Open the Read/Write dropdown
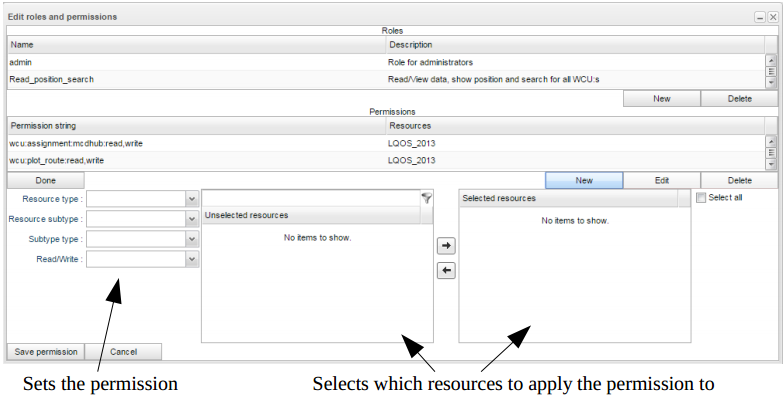Screen dimensions: 783x396 coord(192,259)
